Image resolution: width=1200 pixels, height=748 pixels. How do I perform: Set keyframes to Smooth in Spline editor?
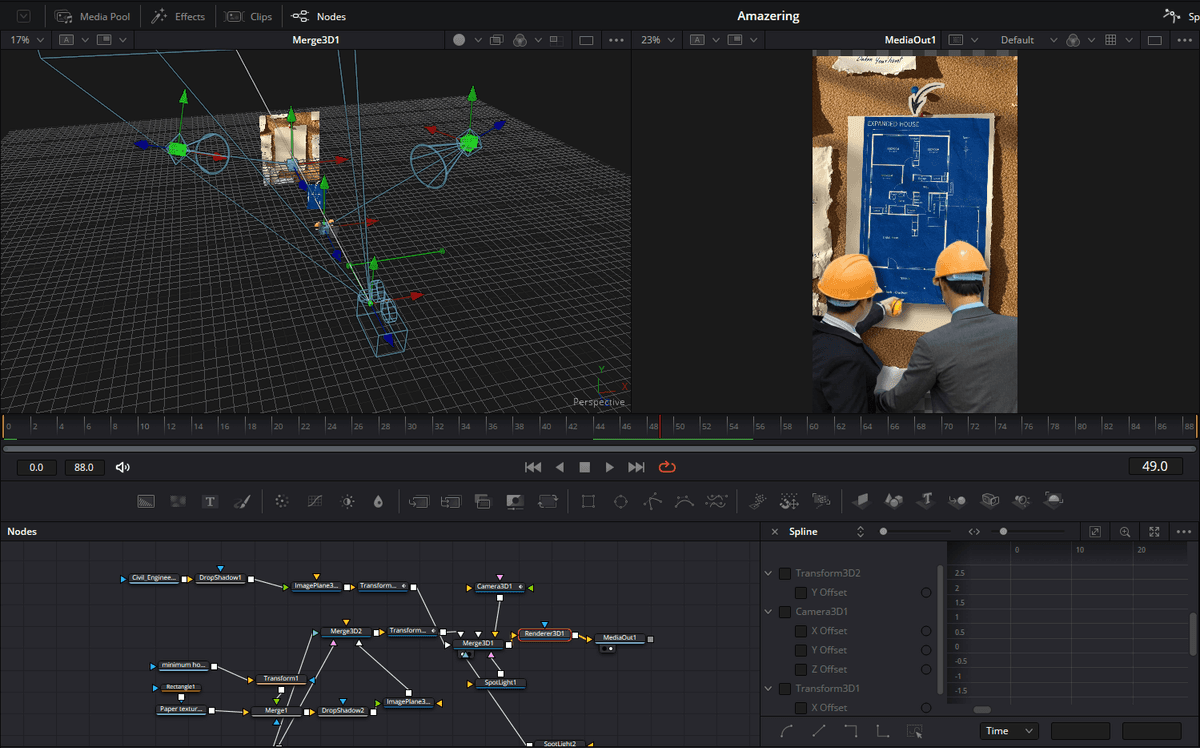click(x=787, y=731)
